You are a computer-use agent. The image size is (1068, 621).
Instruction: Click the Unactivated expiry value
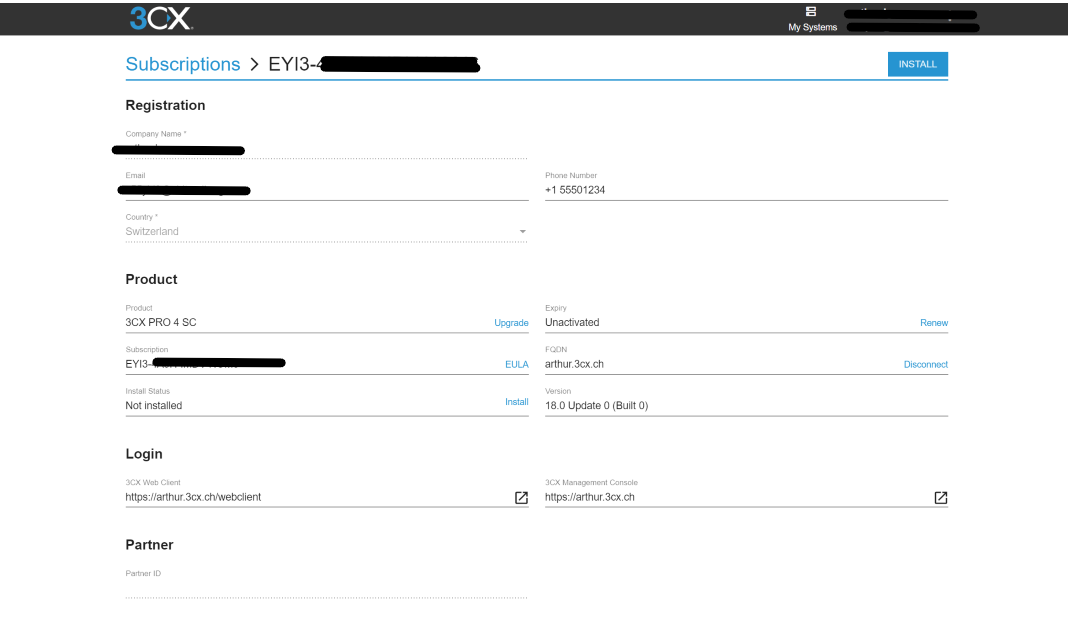pos(572,322)
